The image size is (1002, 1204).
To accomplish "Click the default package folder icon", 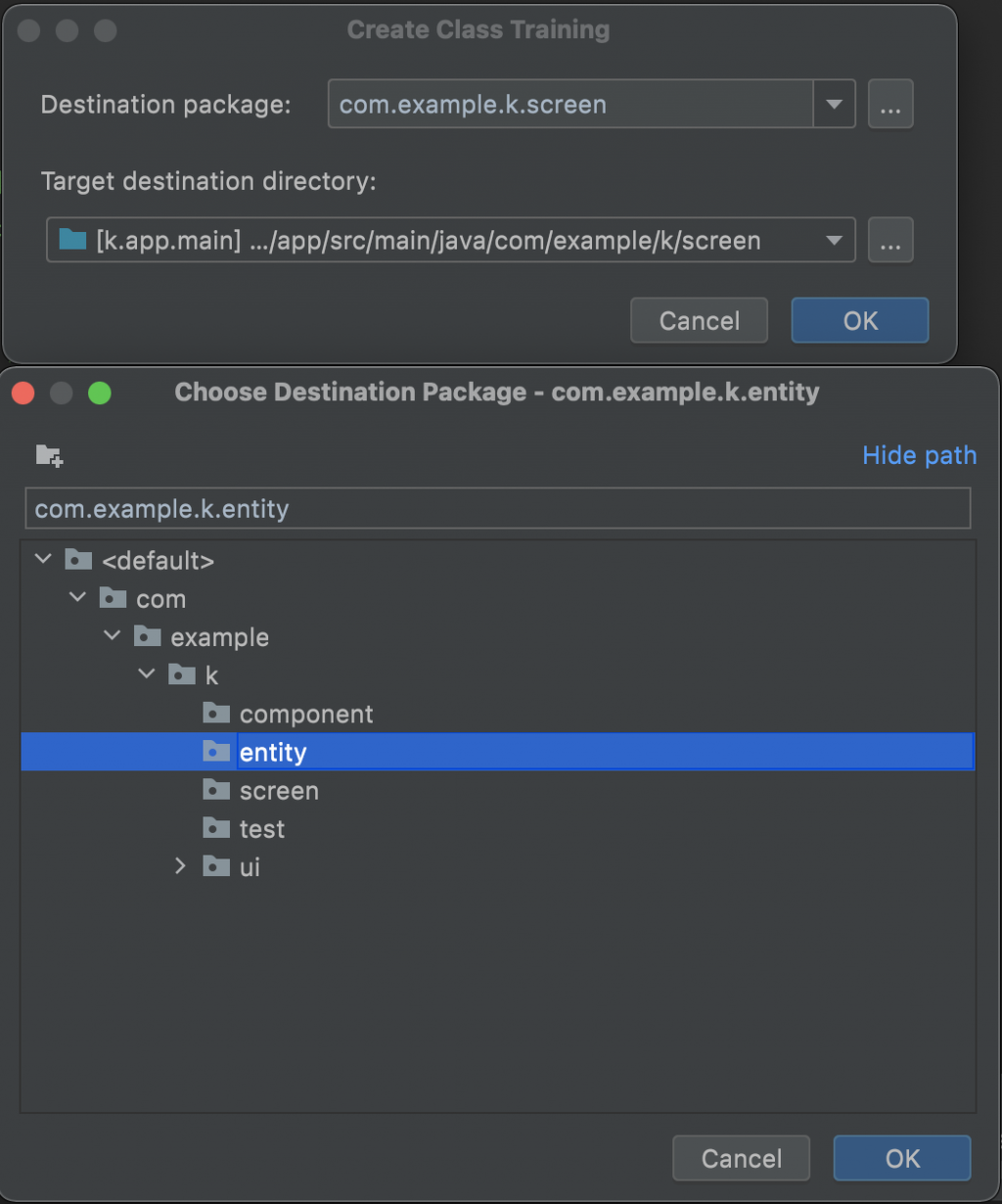I will pyautogui.click(x=79, y=560).
